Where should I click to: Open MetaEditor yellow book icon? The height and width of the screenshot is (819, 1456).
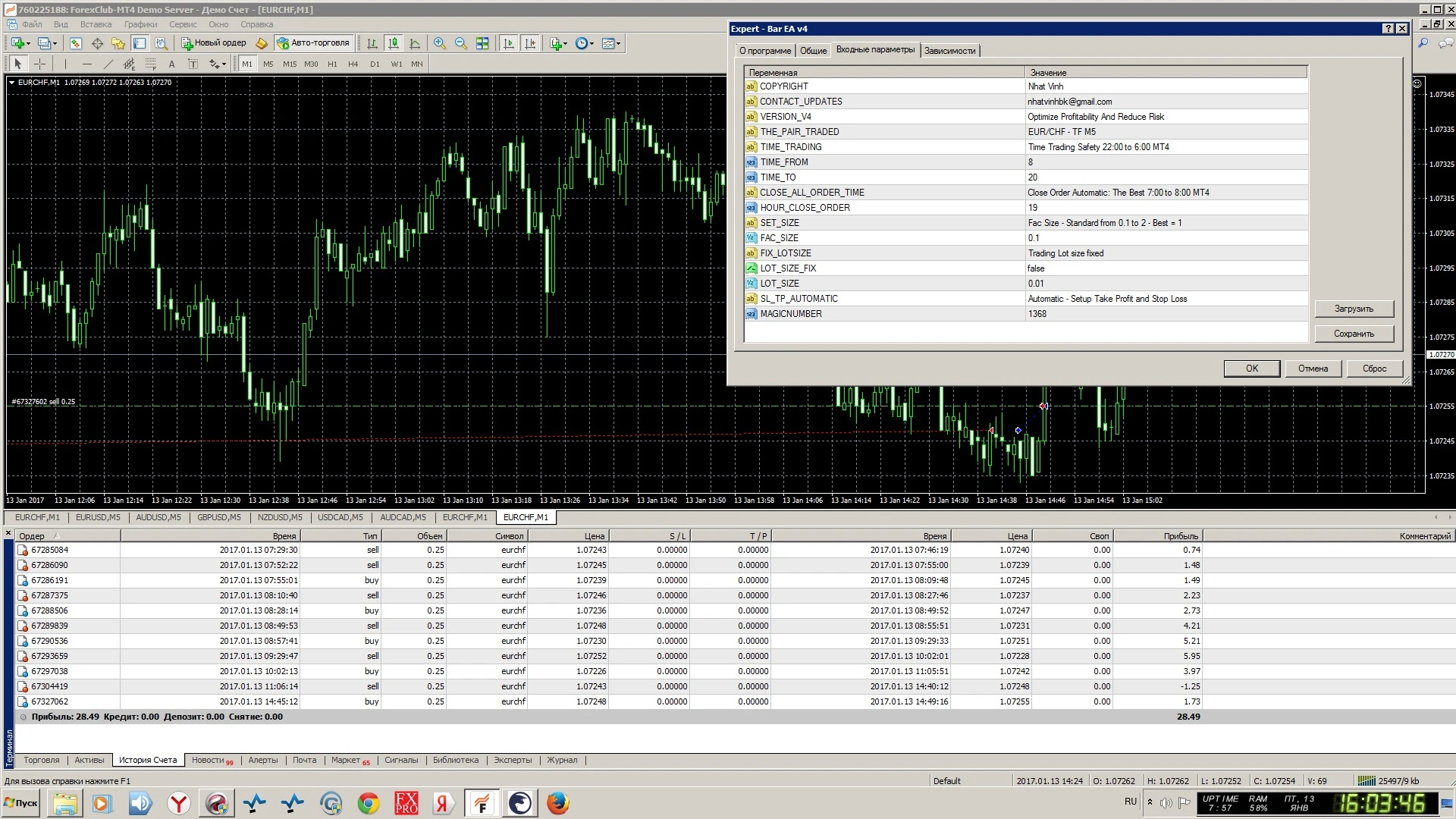point(262,43)
